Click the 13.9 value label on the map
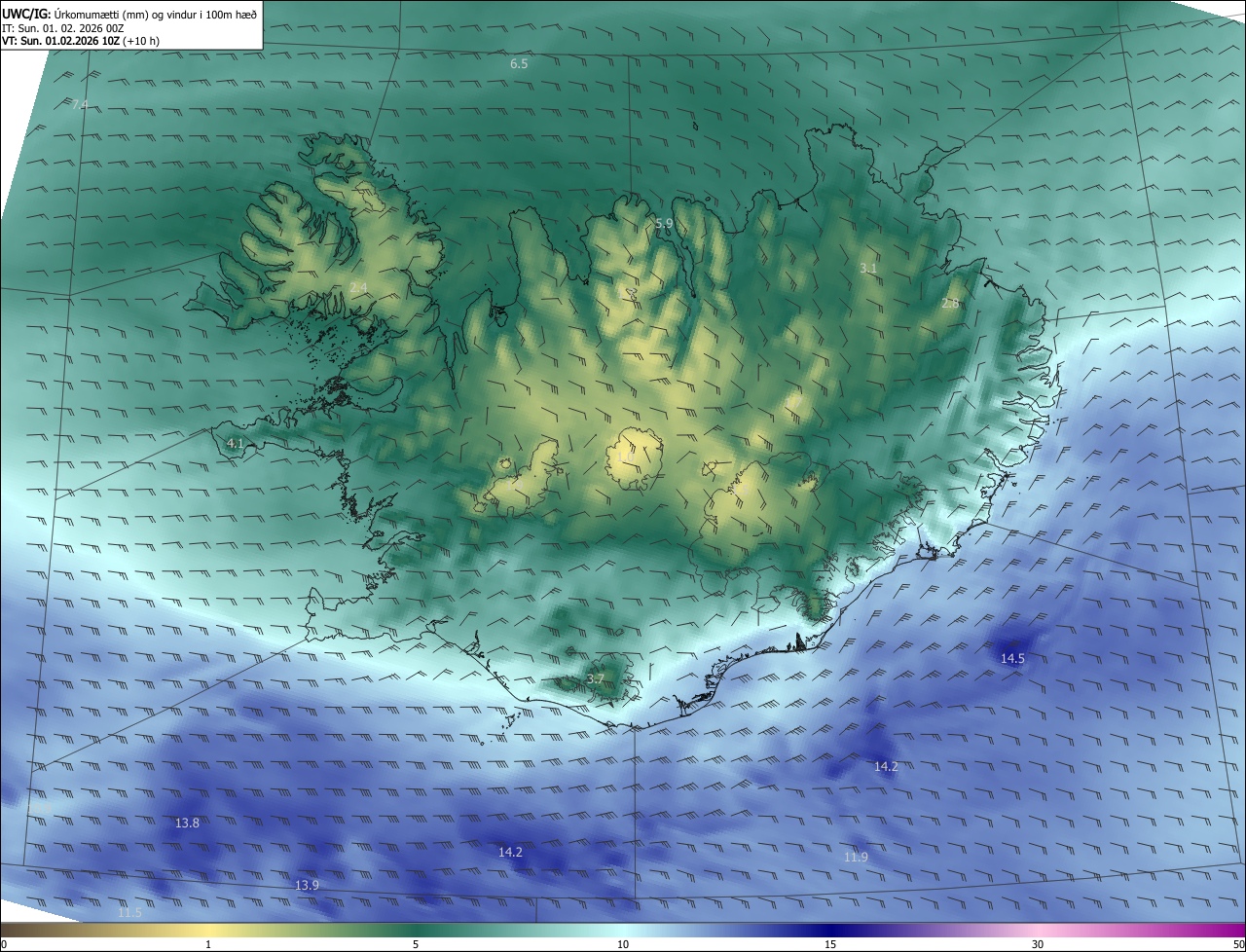The width and height of the screenshot is (1246, 952). [307, 886]
